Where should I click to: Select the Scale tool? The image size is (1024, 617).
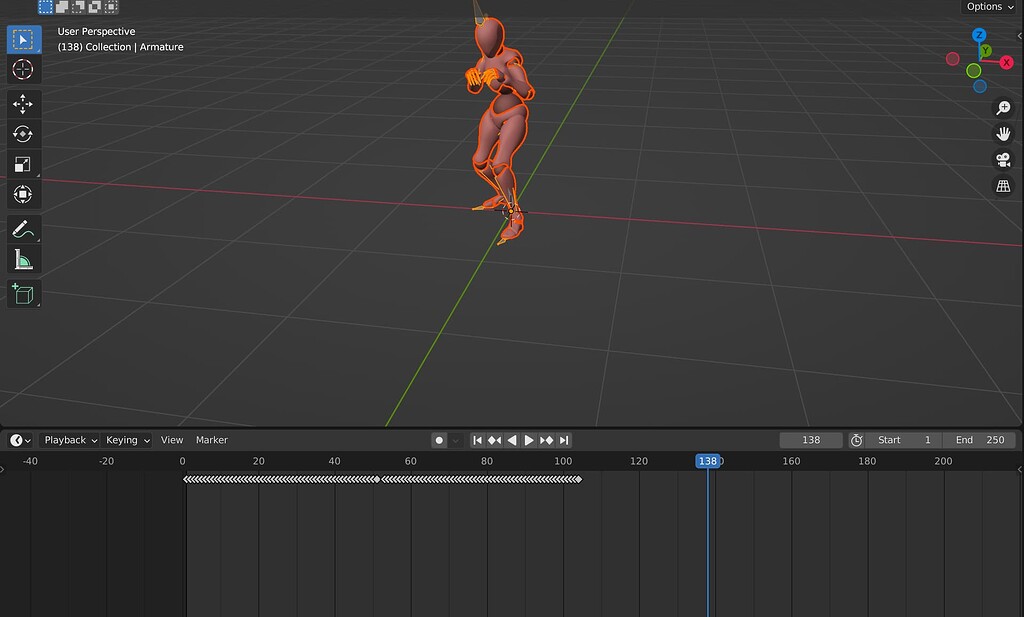tap(22, 164)
